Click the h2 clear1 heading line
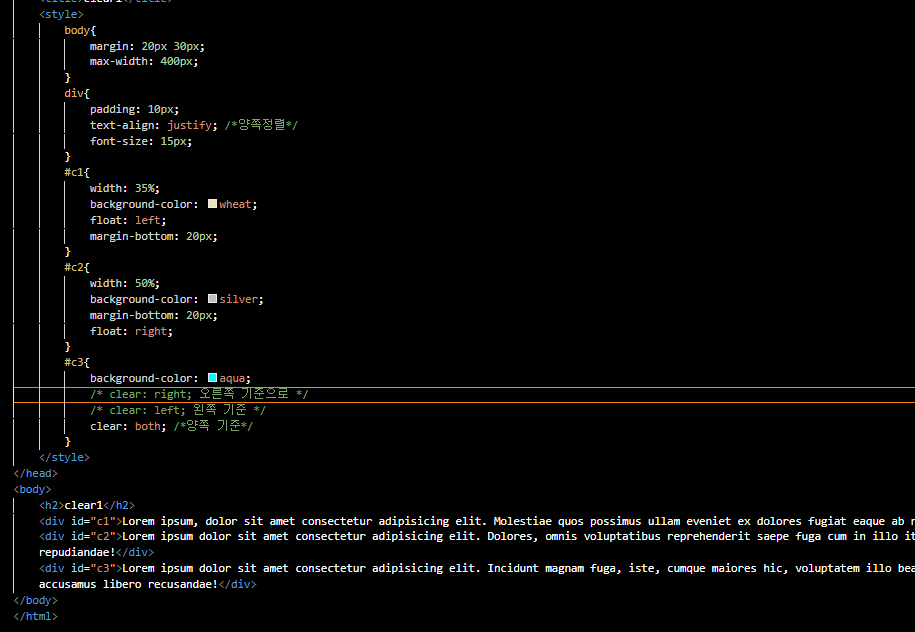Viewport: 915px width, 632px height. pos(86,505)
